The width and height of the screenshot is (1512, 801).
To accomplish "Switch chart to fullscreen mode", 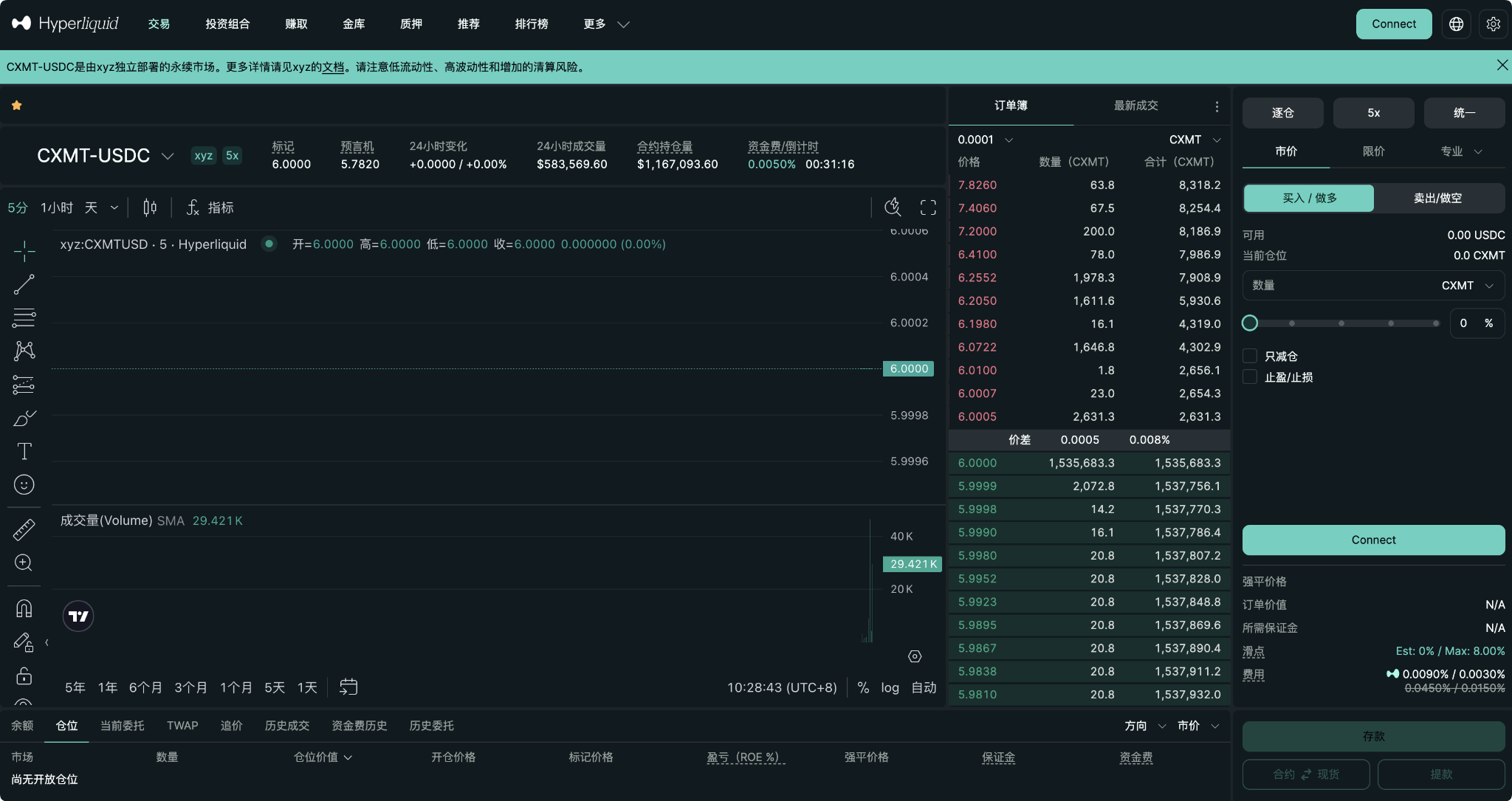I will 928,207.
